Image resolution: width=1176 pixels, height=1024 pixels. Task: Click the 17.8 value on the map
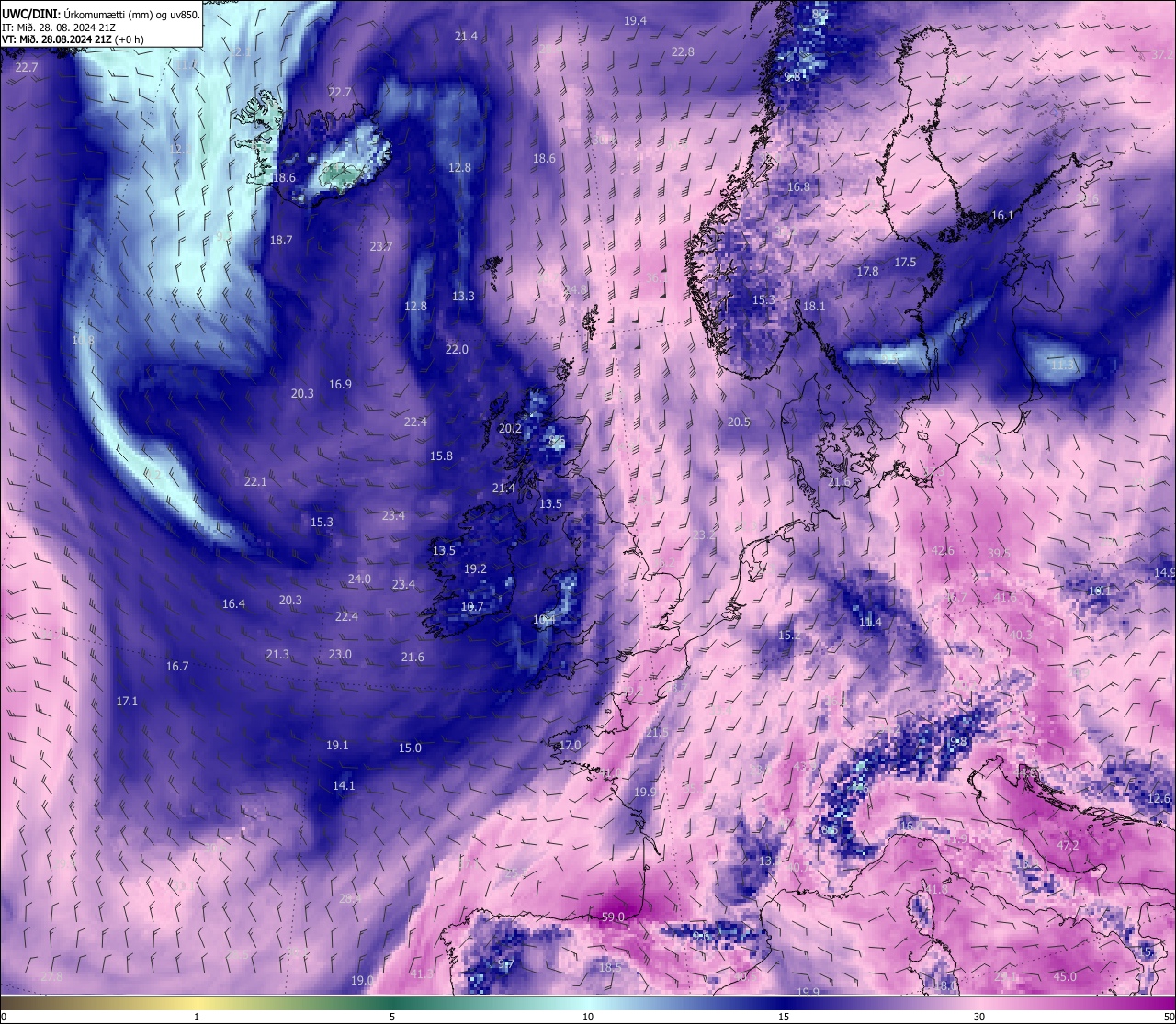[867, 271]
